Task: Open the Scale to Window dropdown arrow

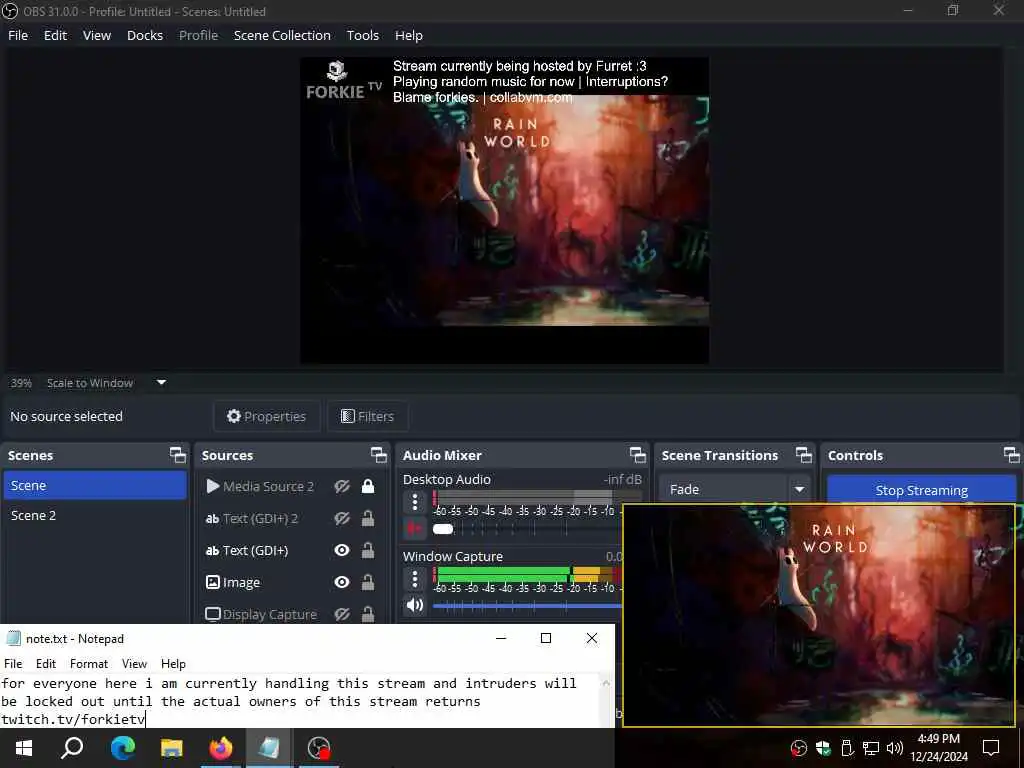Action: [x=161, y=383]
